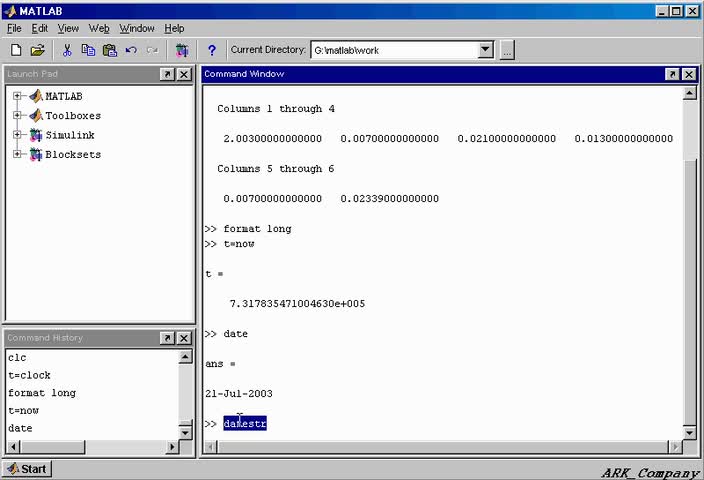
Task: Click the Command Window scroll down arrow
Action: tap(690, 433)
